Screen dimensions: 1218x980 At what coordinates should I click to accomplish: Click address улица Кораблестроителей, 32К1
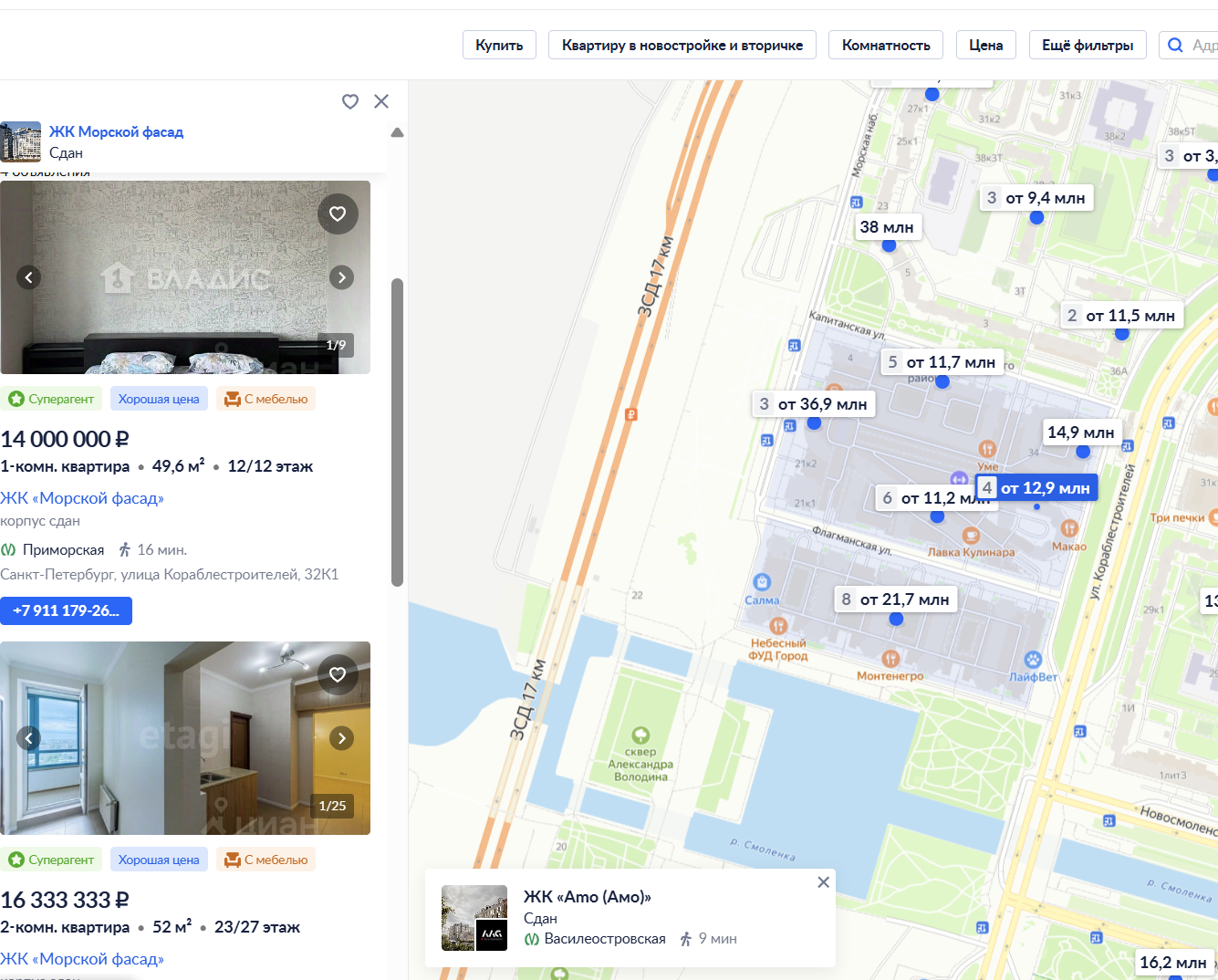point(170,575)
